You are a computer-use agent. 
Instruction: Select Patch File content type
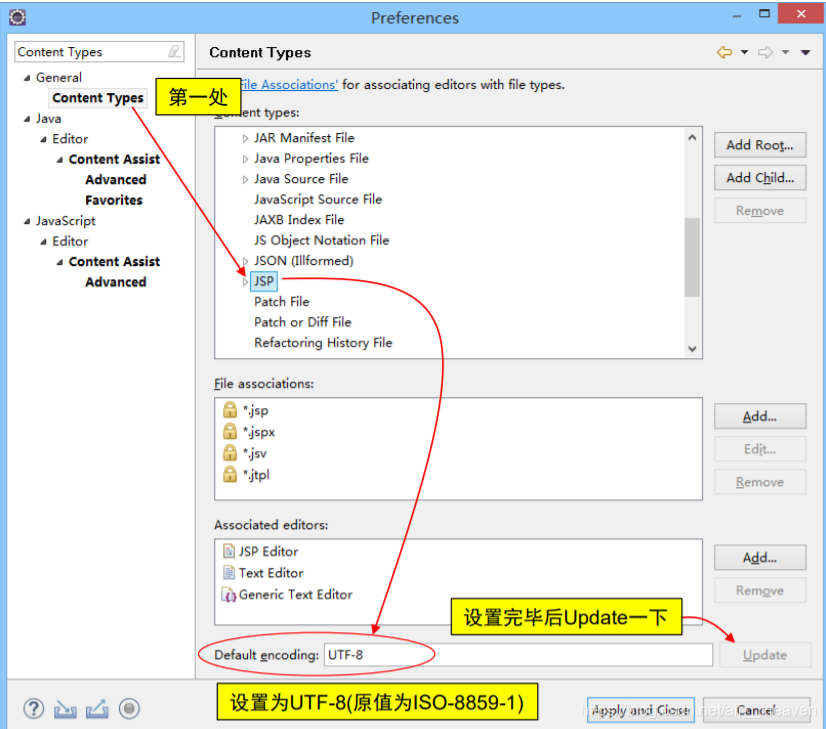pos(282,302)
